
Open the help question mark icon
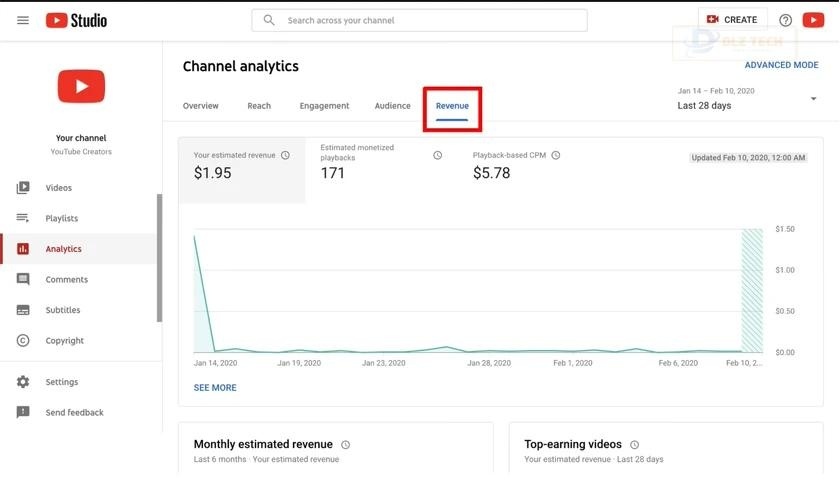click(785, 20)
